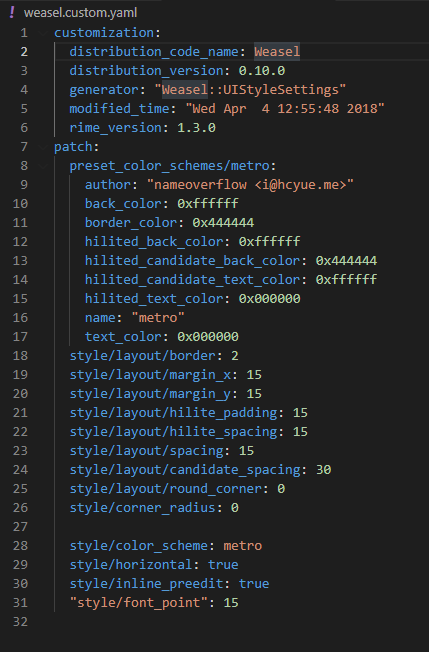This screenshot has height=652, width=429.
Task: Collapse the patch block fold arrow
Action: coord(43,146)
